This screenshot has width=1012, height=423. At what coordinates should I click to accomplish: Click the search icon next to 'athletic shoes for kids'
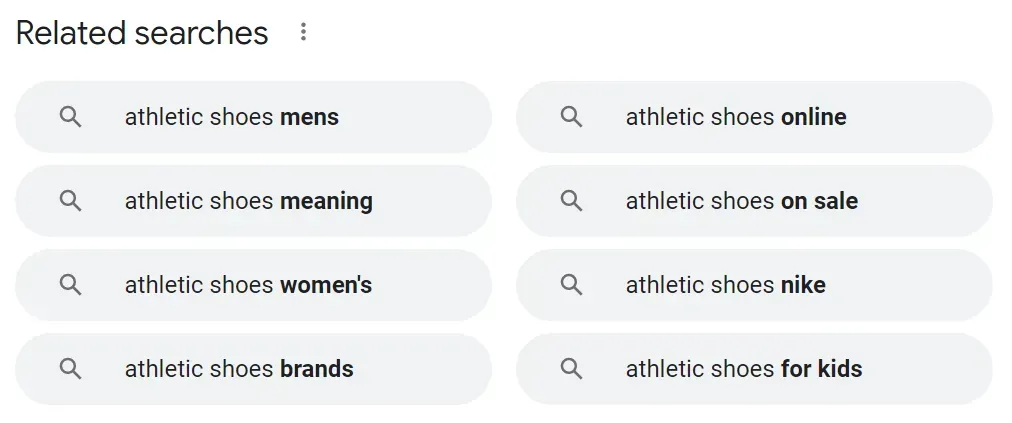(571, 369)
